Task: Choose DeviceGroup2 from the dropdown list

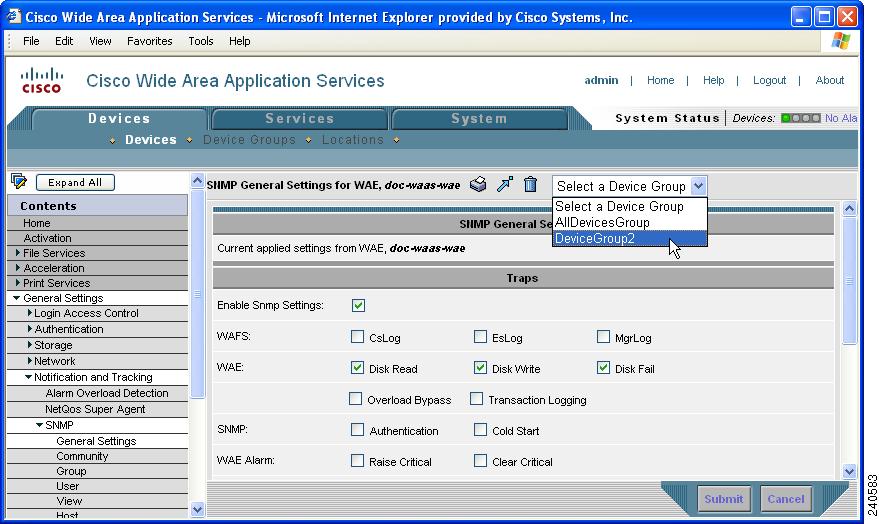Action: point(630,238)
